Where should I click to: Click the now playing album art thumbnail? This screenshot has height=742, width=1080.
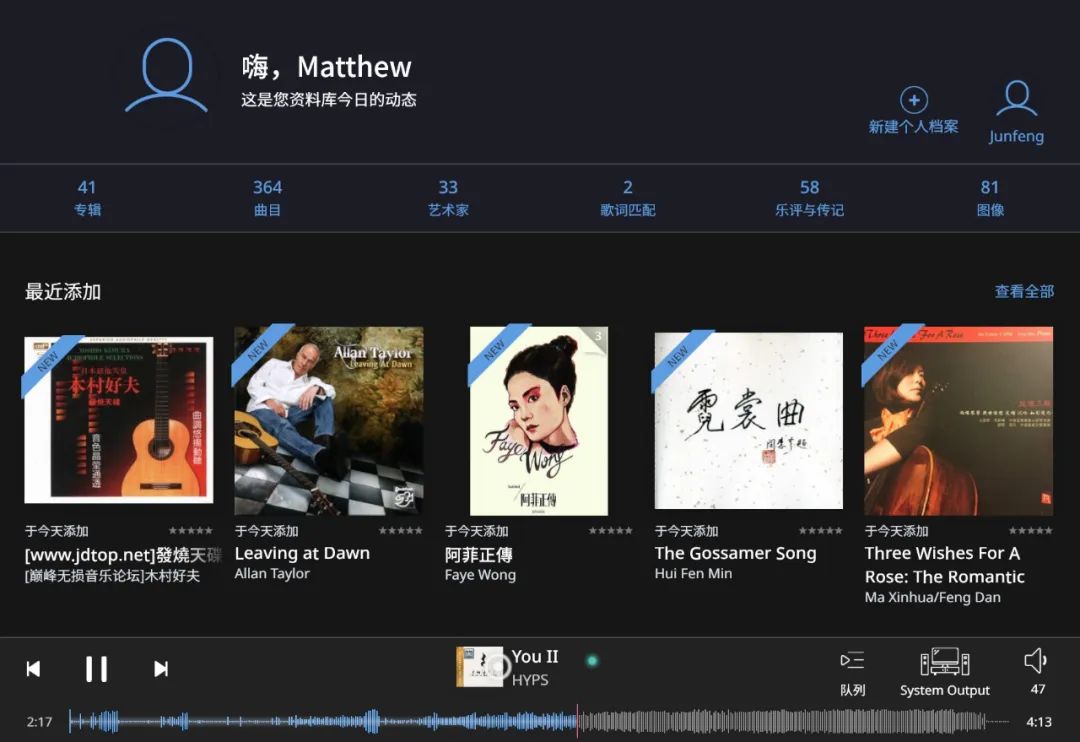pyautogui.click(x=479, y=666)
